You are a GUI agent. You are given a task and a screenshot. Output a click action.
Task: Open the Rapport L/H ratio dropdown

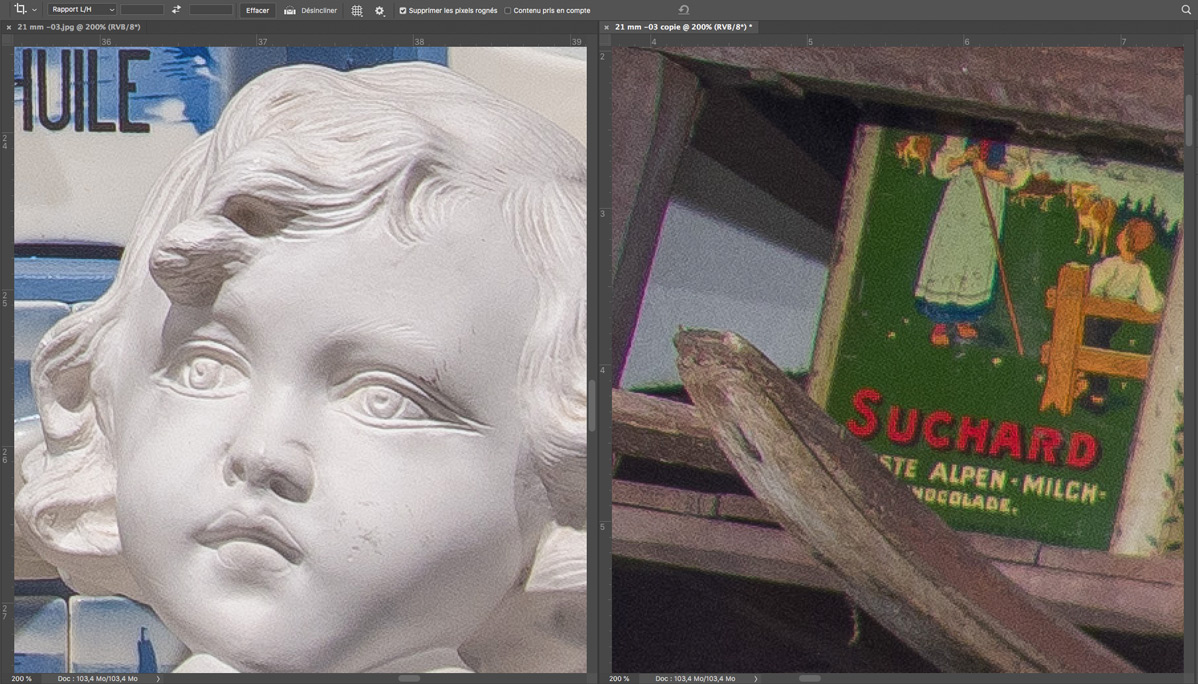pyautogui.click(x=82, y=10)
